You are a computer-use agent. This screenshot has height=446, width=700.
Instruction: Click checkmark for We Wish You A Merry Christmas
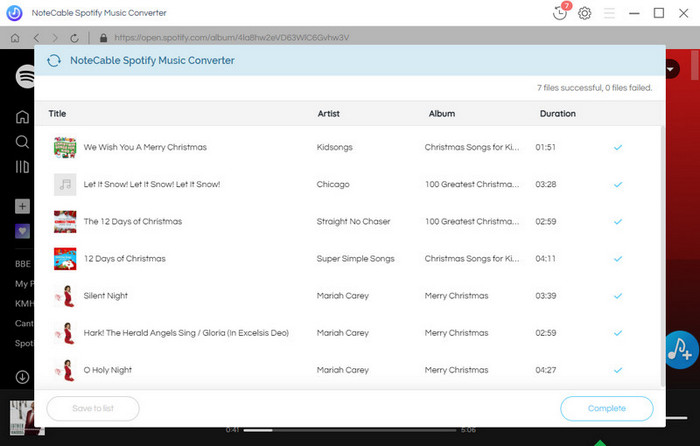click(x=618, y=147)
